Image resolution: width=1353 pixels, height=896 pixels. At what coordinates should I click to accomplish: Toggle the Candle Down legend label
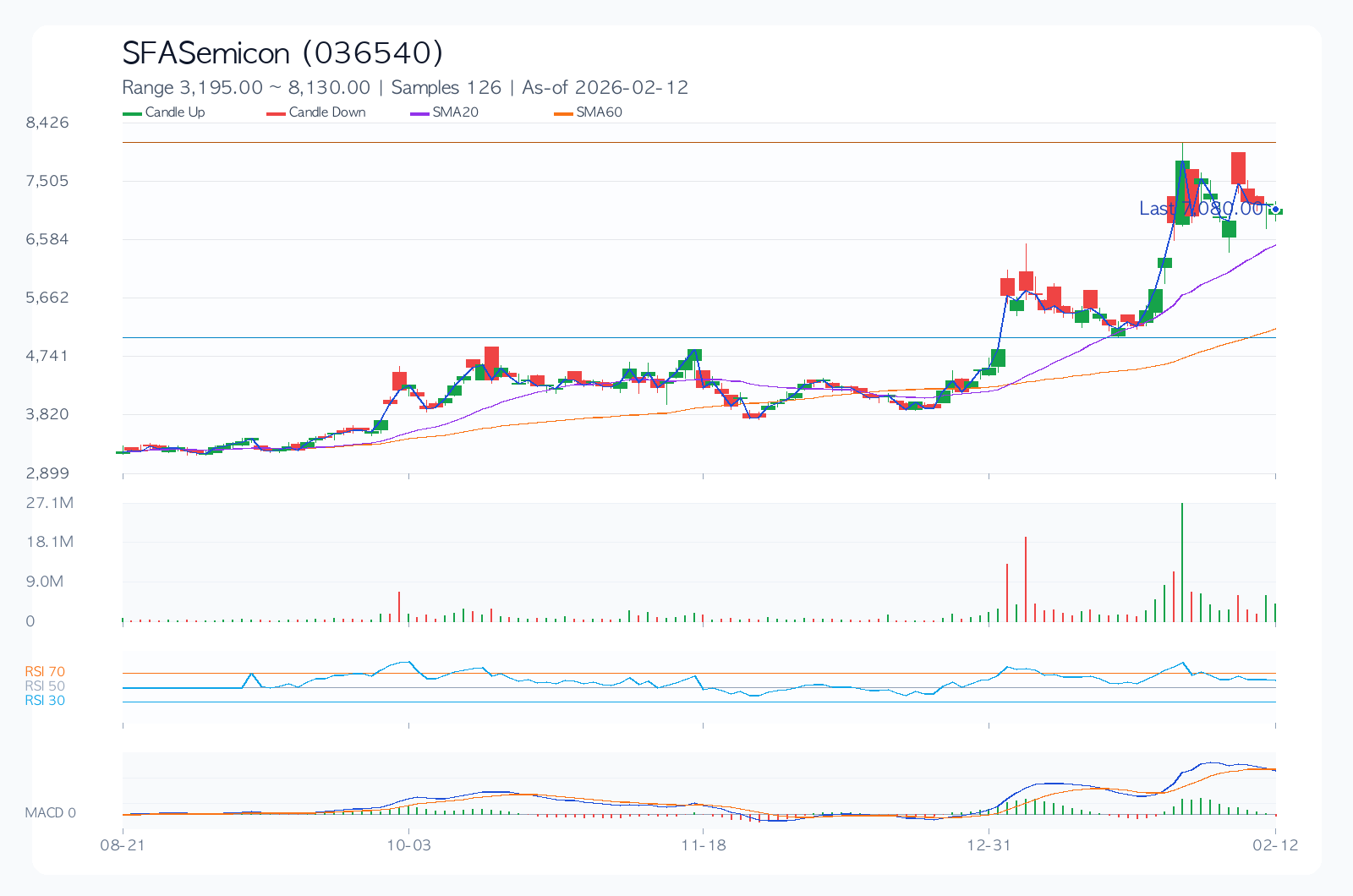(327, 112)
